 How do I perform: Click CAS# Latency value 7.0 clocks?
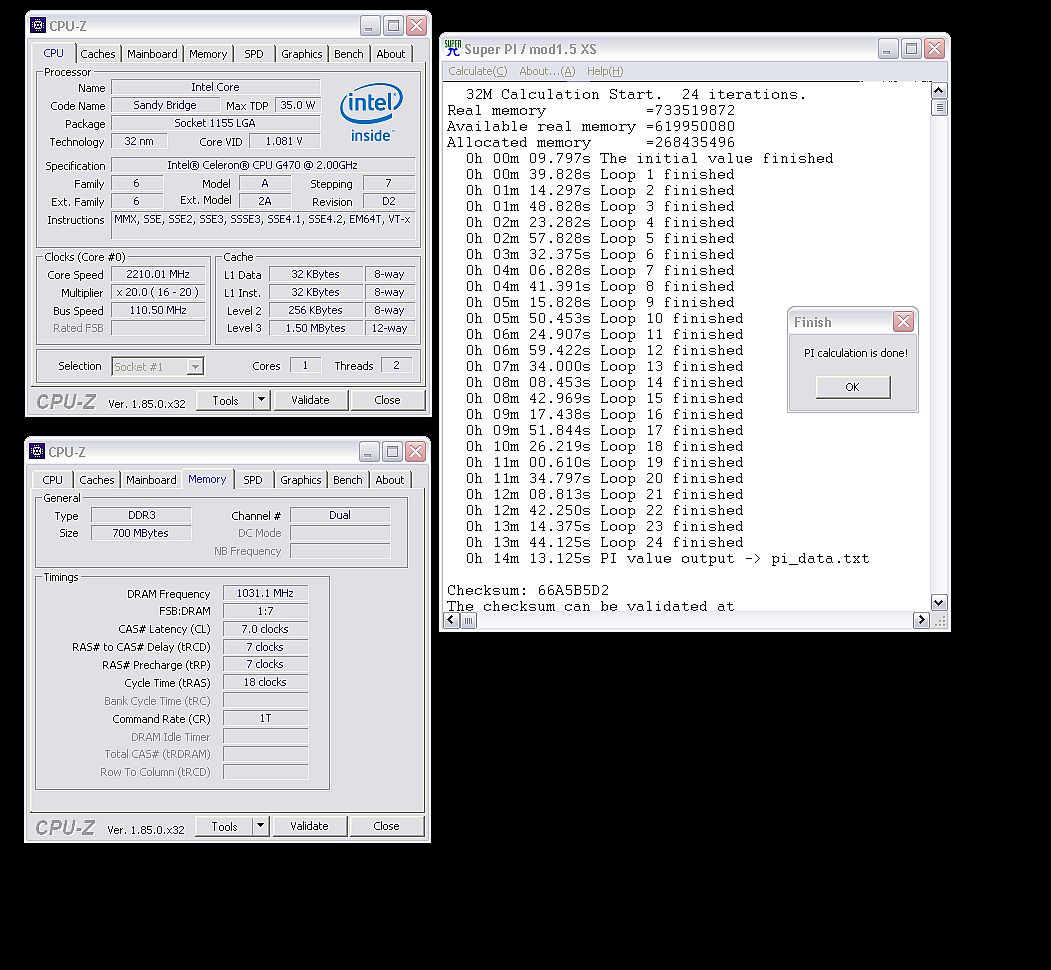(x=265, y=629)
